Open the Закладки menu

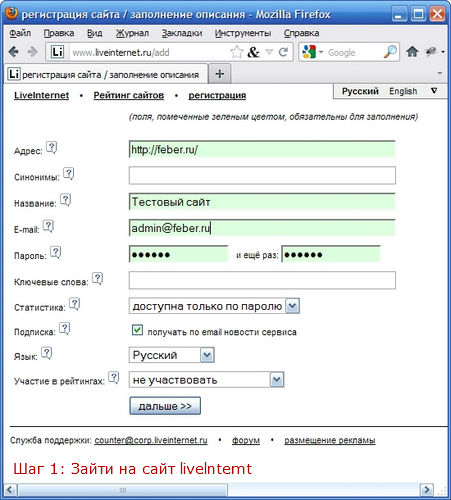click(182, 33)
